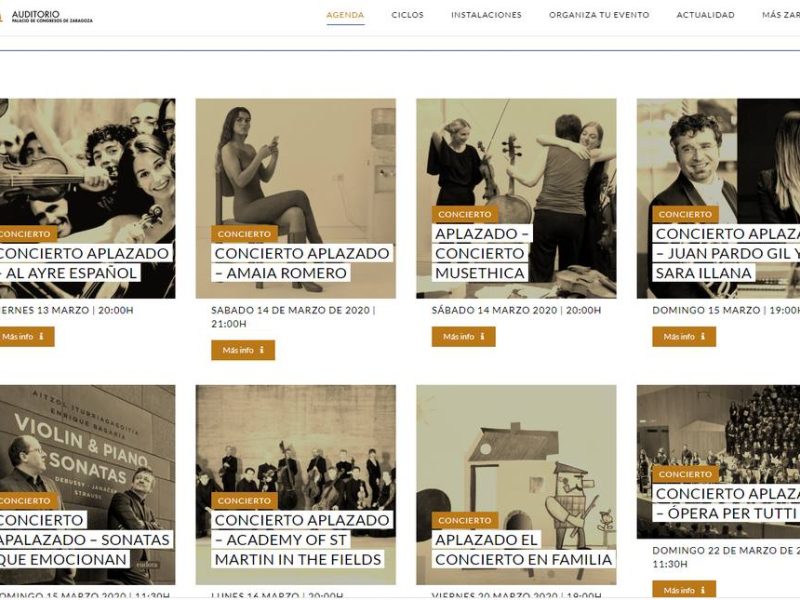Click Más info under Al Ayre Español
The image size is (800, 600).
click(24, 337)
